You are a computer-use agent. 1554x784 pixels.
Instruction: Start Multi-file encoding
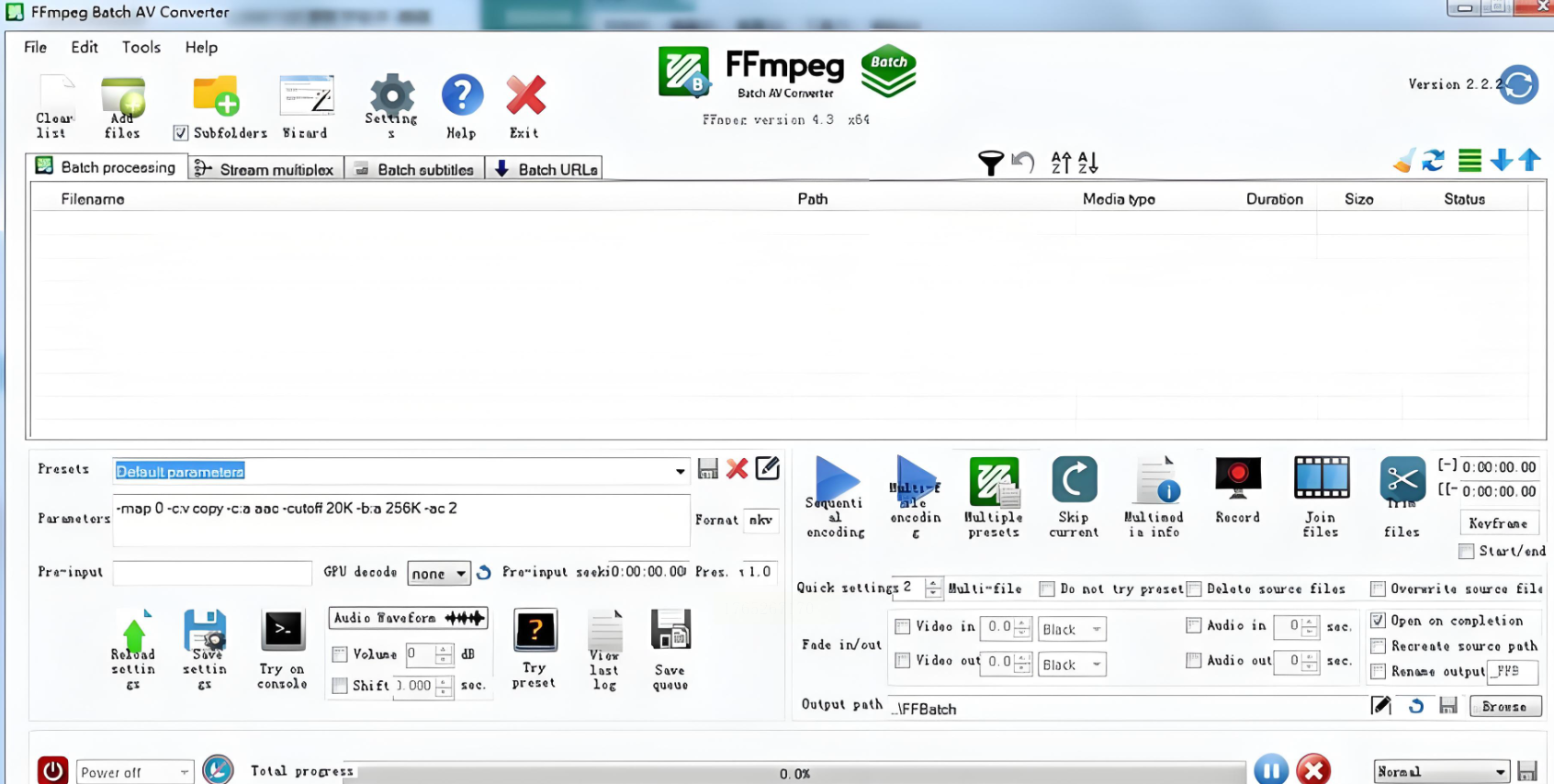tap(916, 477)
